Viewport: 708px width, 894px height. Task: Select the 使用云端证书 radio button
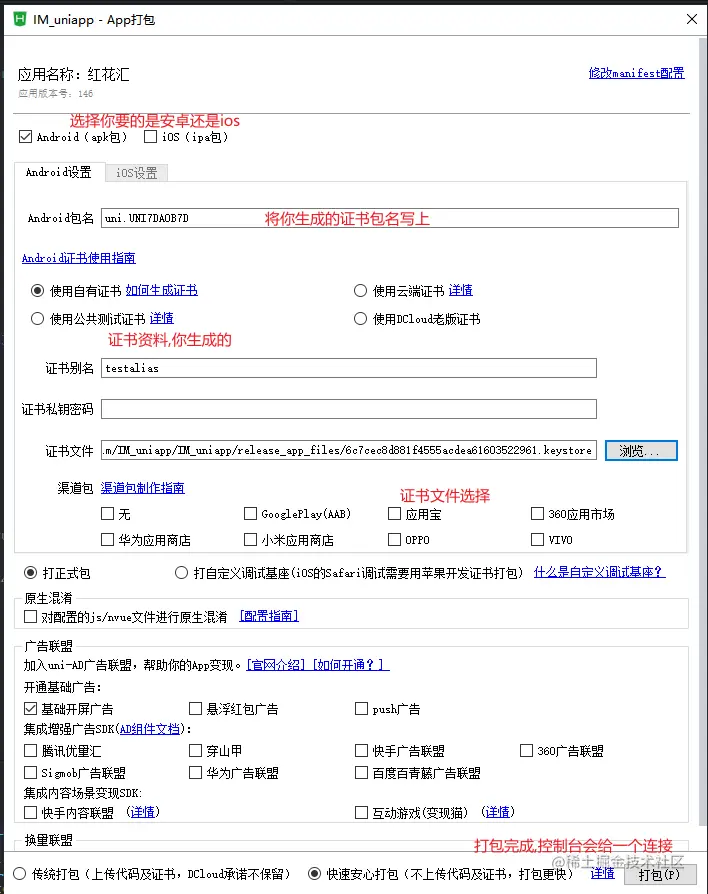pyautogui.click(x=360, y=291)
